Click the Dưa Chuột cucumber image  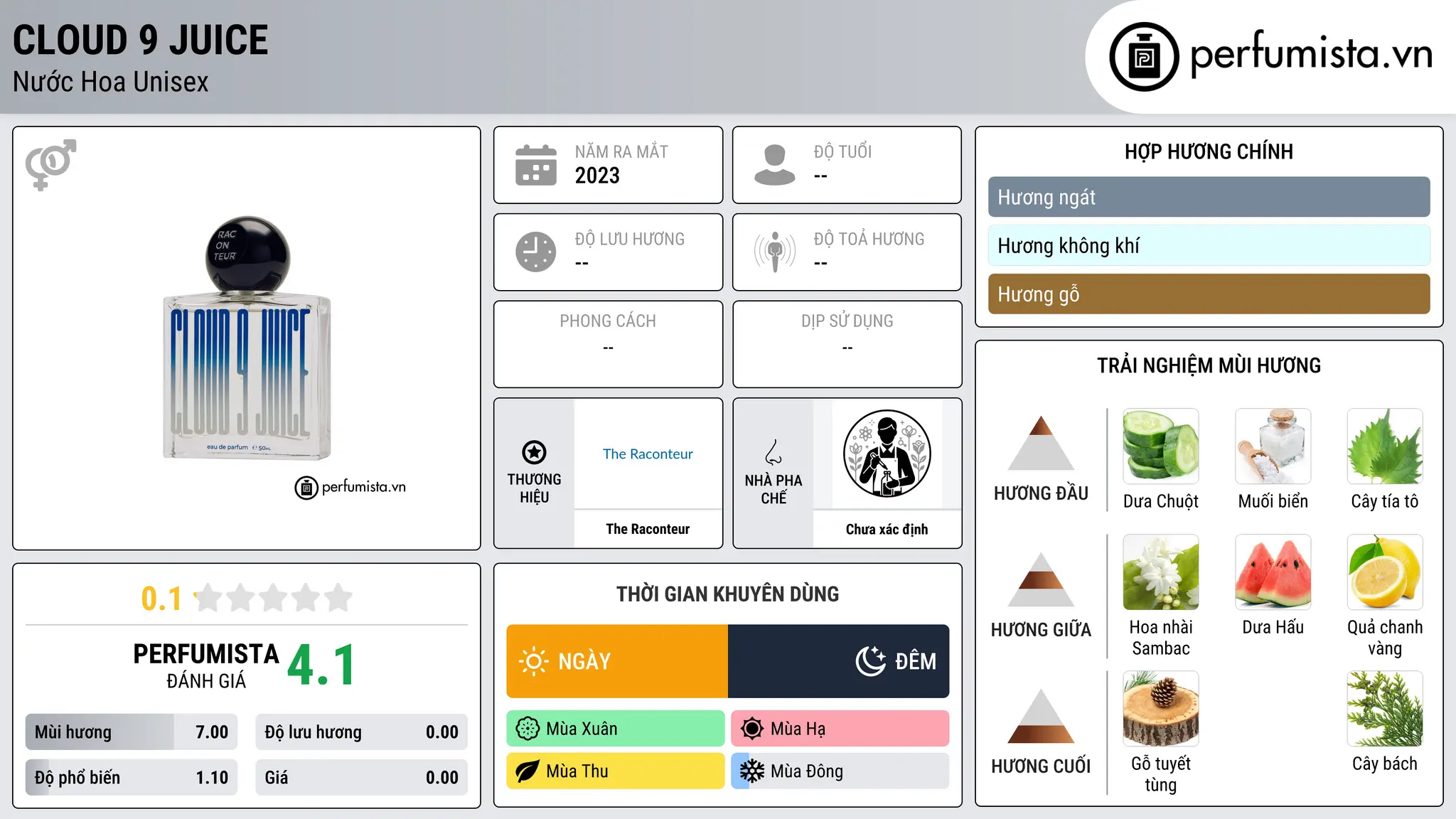(x=1161, y=446)
